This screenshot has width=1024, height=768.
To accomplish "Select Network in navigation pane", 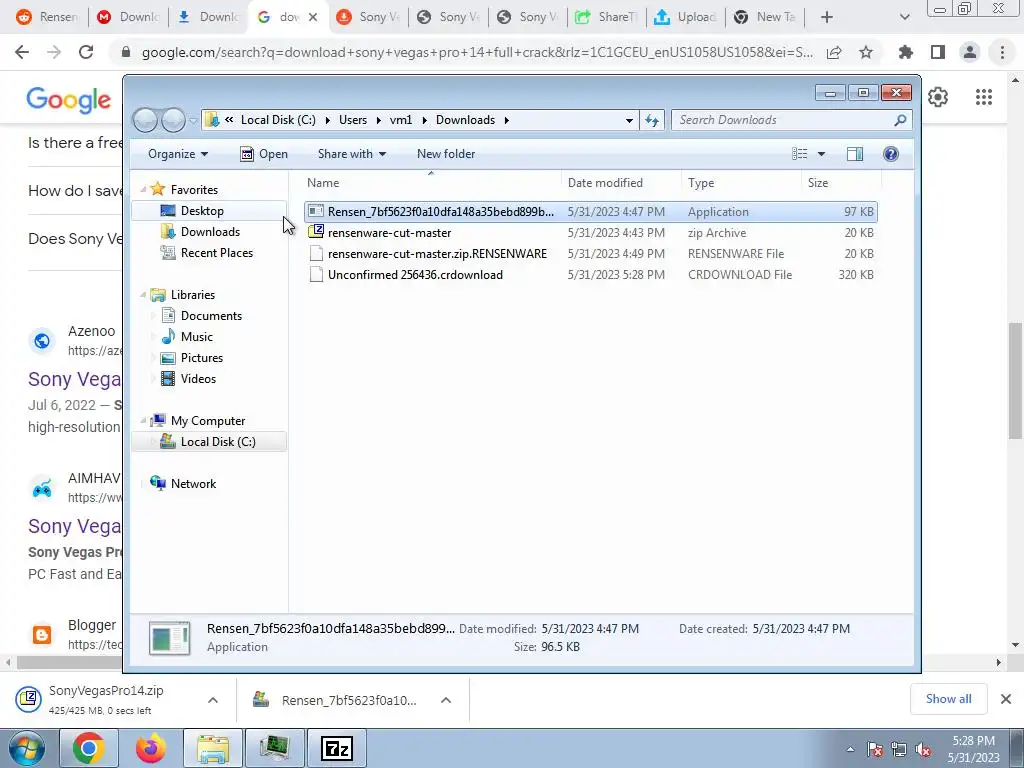I will pos(193,484).
